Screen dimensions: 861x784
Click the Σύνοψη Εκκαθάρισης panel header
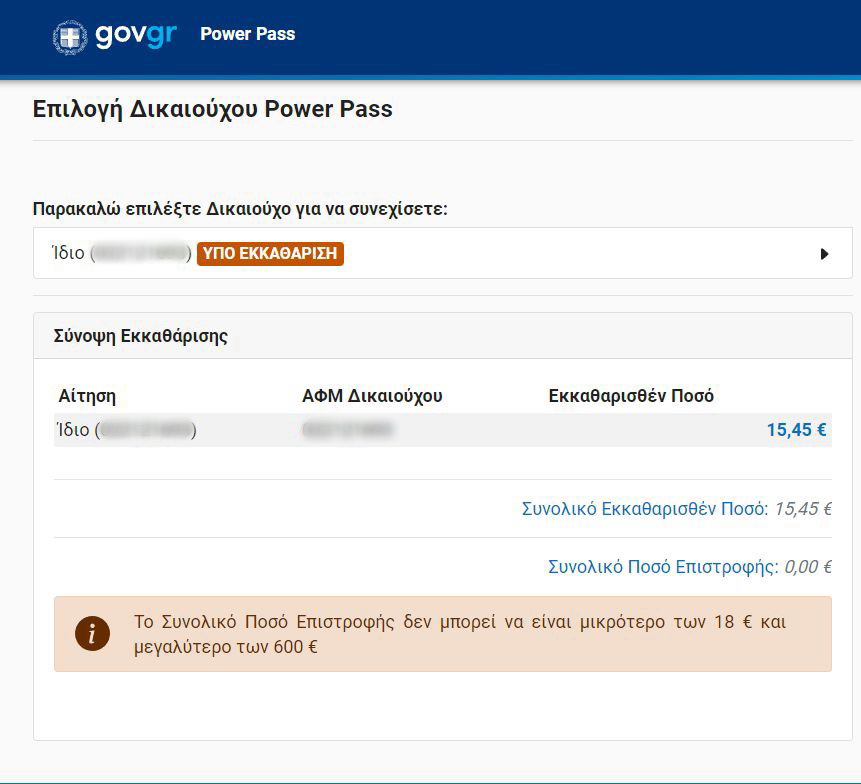141,336
